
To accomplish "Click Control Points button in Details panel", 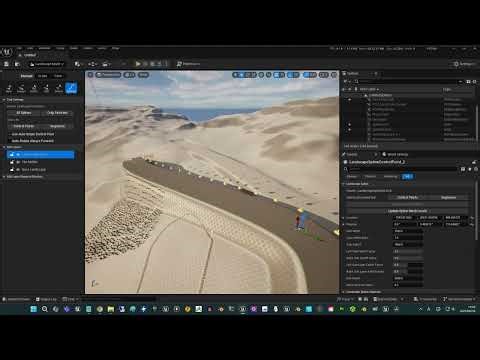I will pyautogui.click(x=407, y=198).
